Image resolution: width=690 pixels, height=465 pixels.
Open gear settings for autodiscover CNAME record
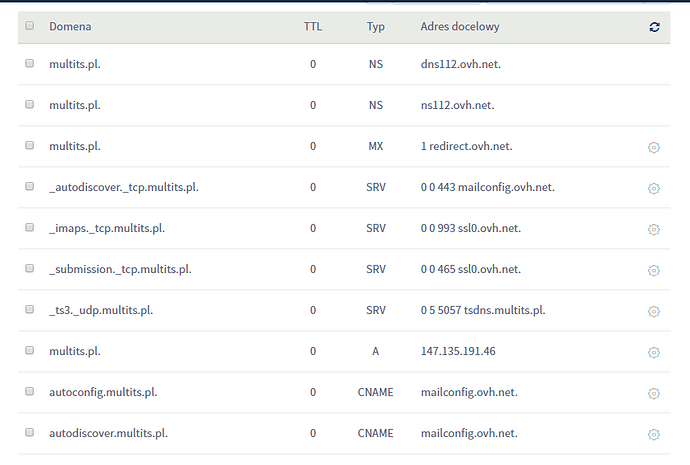(654, 434)
